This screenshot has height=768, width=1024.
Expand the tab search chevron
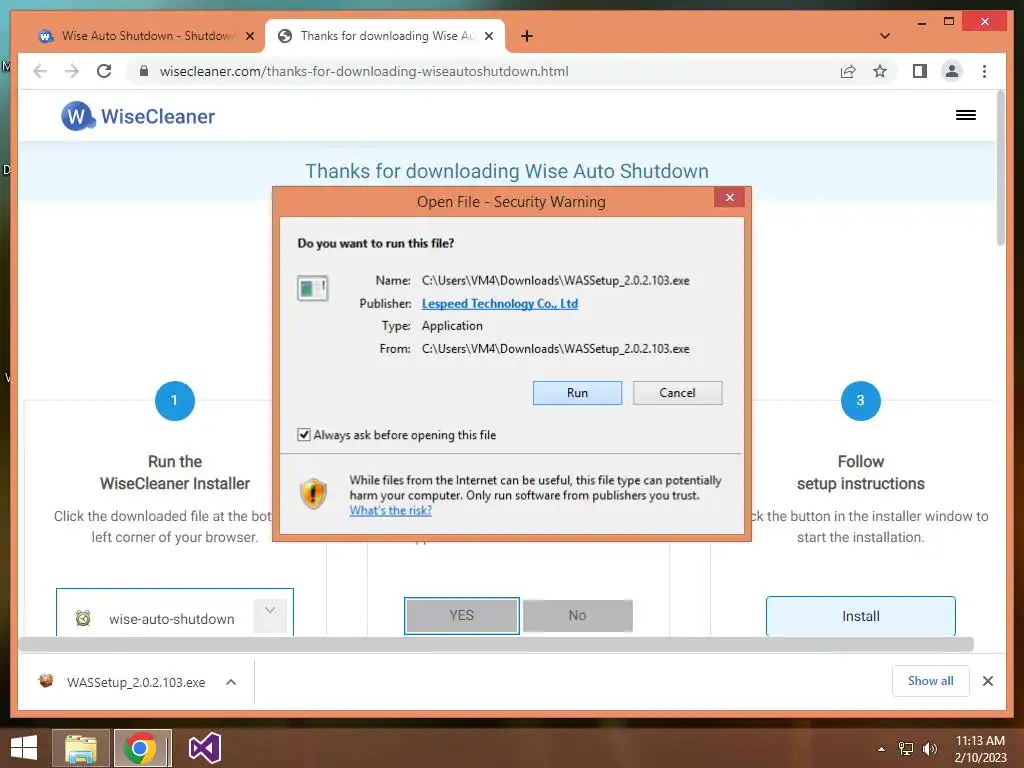pyautogui.click(x=884, y=36)
